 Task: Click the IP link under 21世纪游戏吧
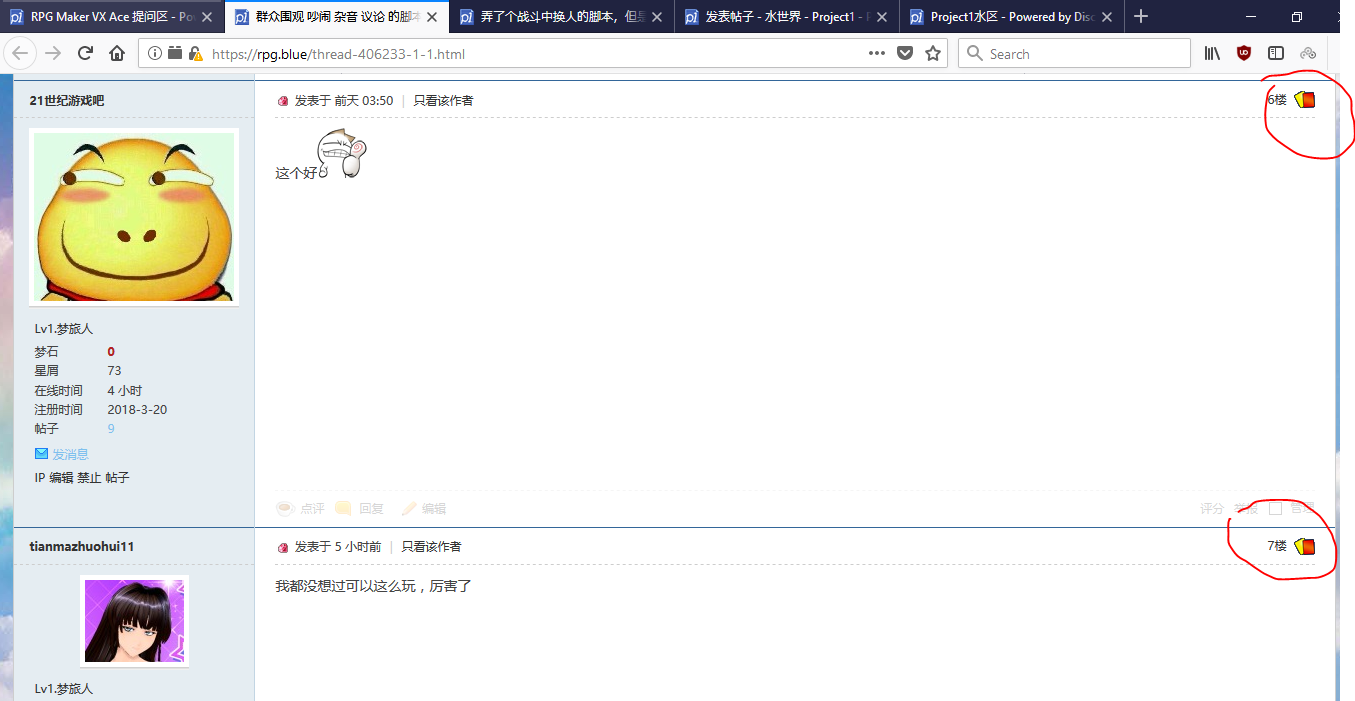[x=40, y=478]
